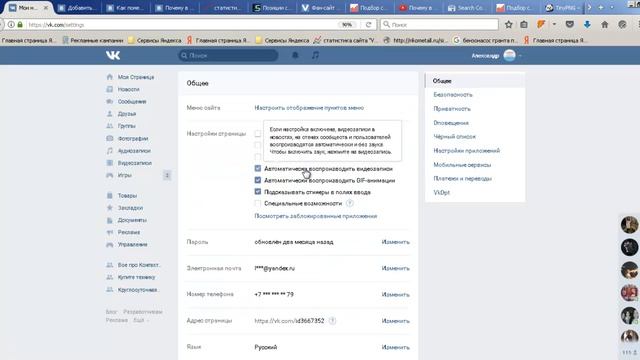Click Документы icon in sidebar
Image resolution: width=640 pixels, height=360 pixels.
(109, 220)
